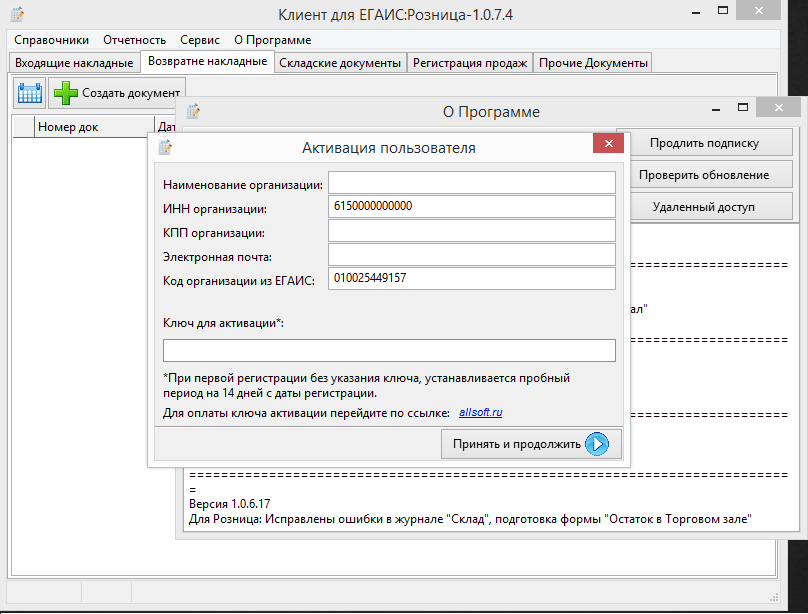Open the Справочники menu

point(51,40)
